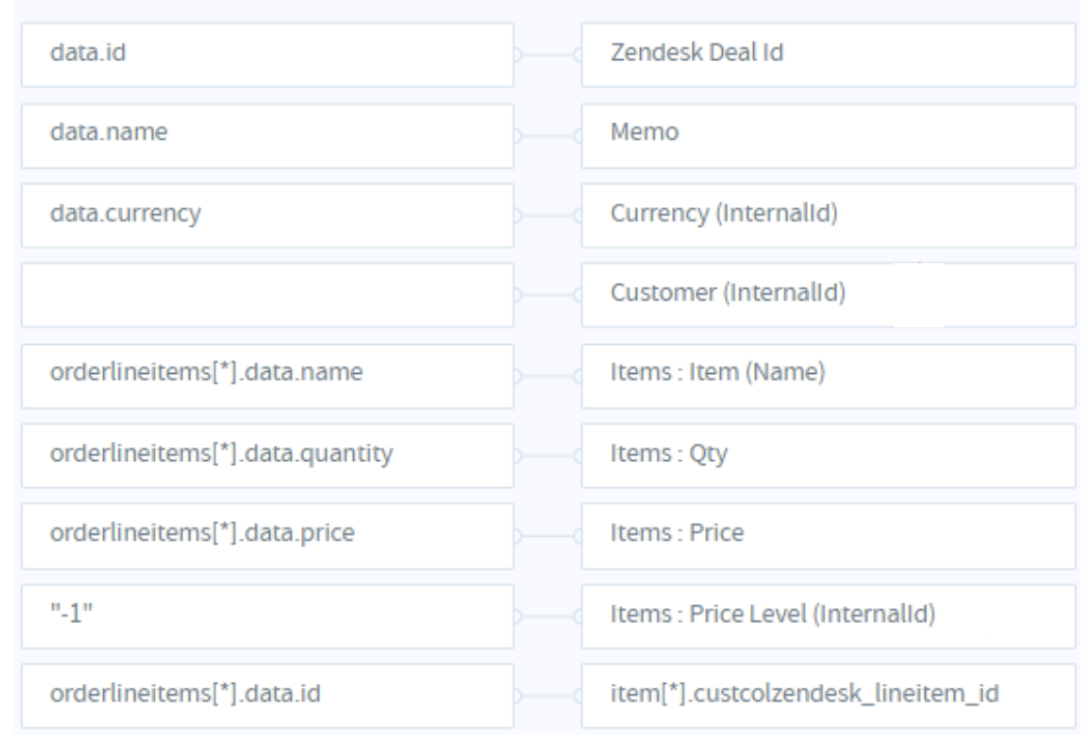Select the data.name source field
The width and height of the screenshot is (1088, 746).
(267, 136)
